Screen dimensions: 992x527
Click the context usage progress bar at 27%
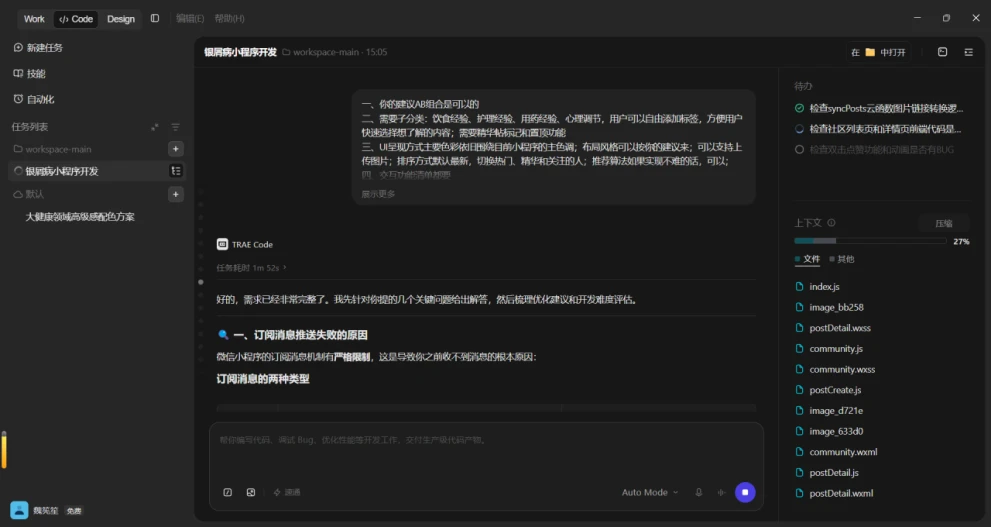(870, 241)
